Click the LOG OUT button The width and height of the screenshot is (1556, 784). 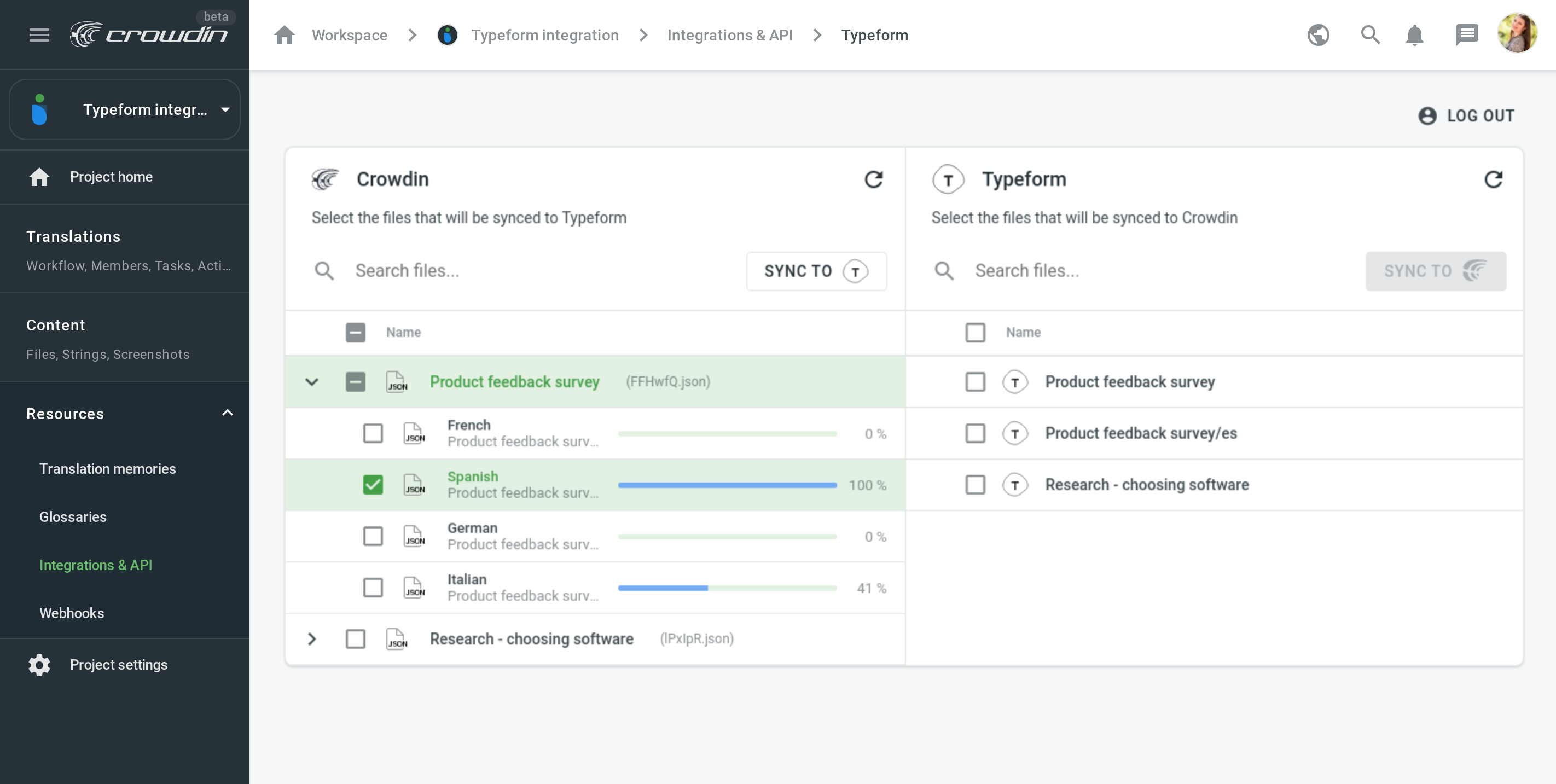1465,115
